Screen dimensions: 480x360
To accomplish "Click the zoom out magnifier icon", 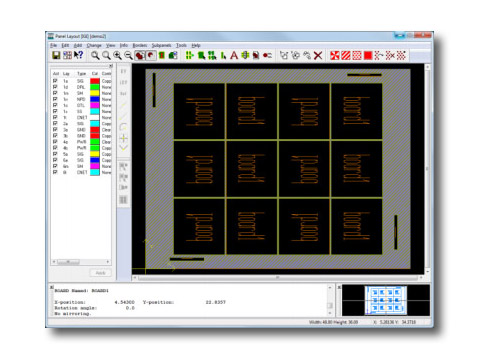I will coord(128,56).
